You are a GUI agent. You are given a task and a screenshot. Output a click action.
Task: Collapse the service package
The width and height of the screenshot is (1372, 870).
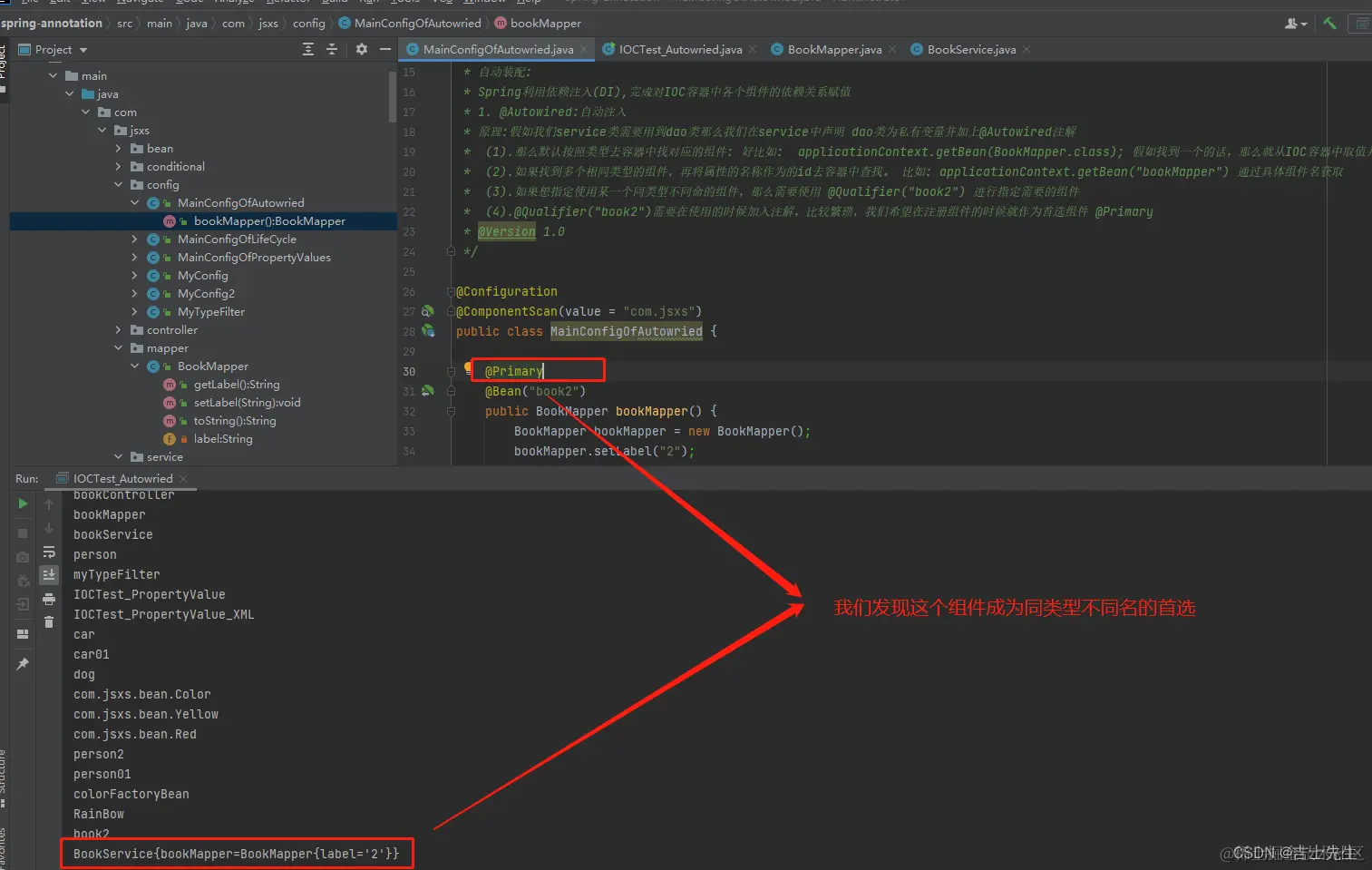point(118,456)
